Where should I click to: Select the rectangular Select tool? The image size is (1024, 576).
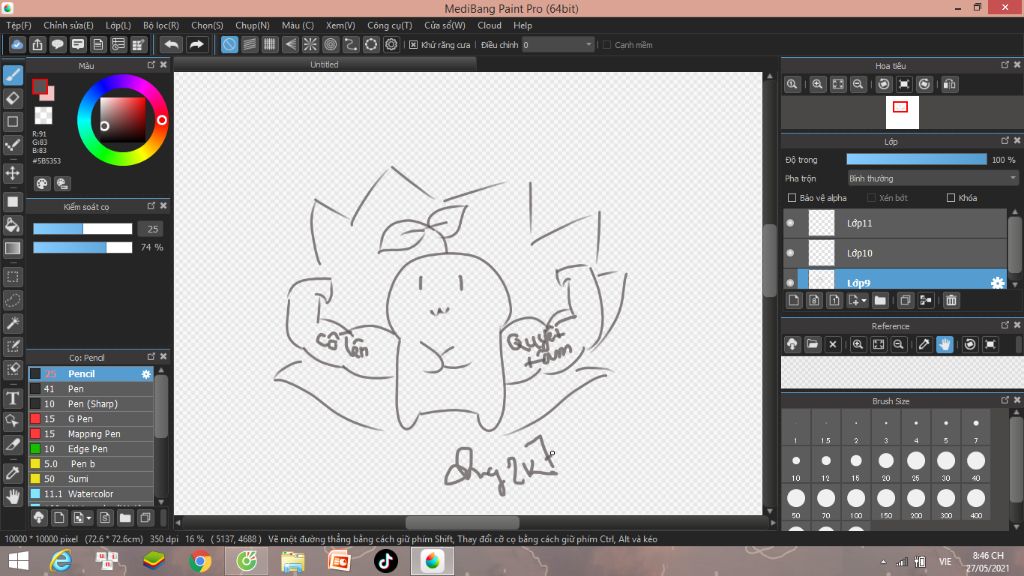coord(12,277)
